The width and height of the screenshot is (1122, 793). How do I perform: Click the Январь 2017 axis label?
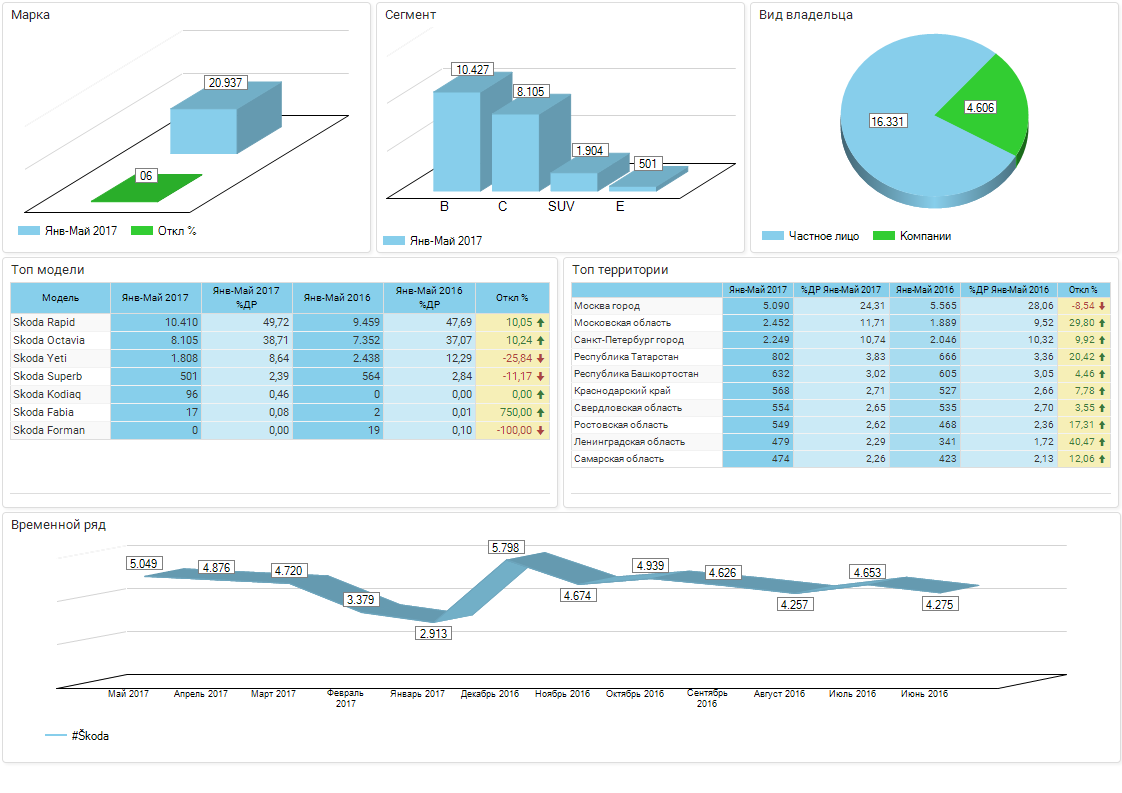(417, 694)
